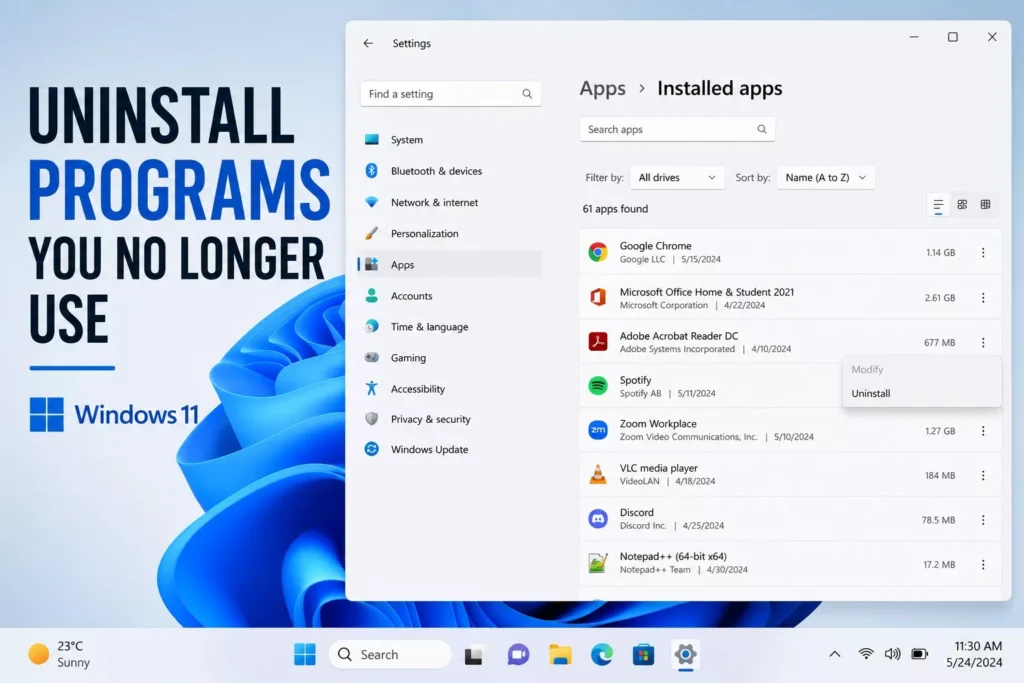
Task: Click in the Find a setting field
Action: [450, 94]
